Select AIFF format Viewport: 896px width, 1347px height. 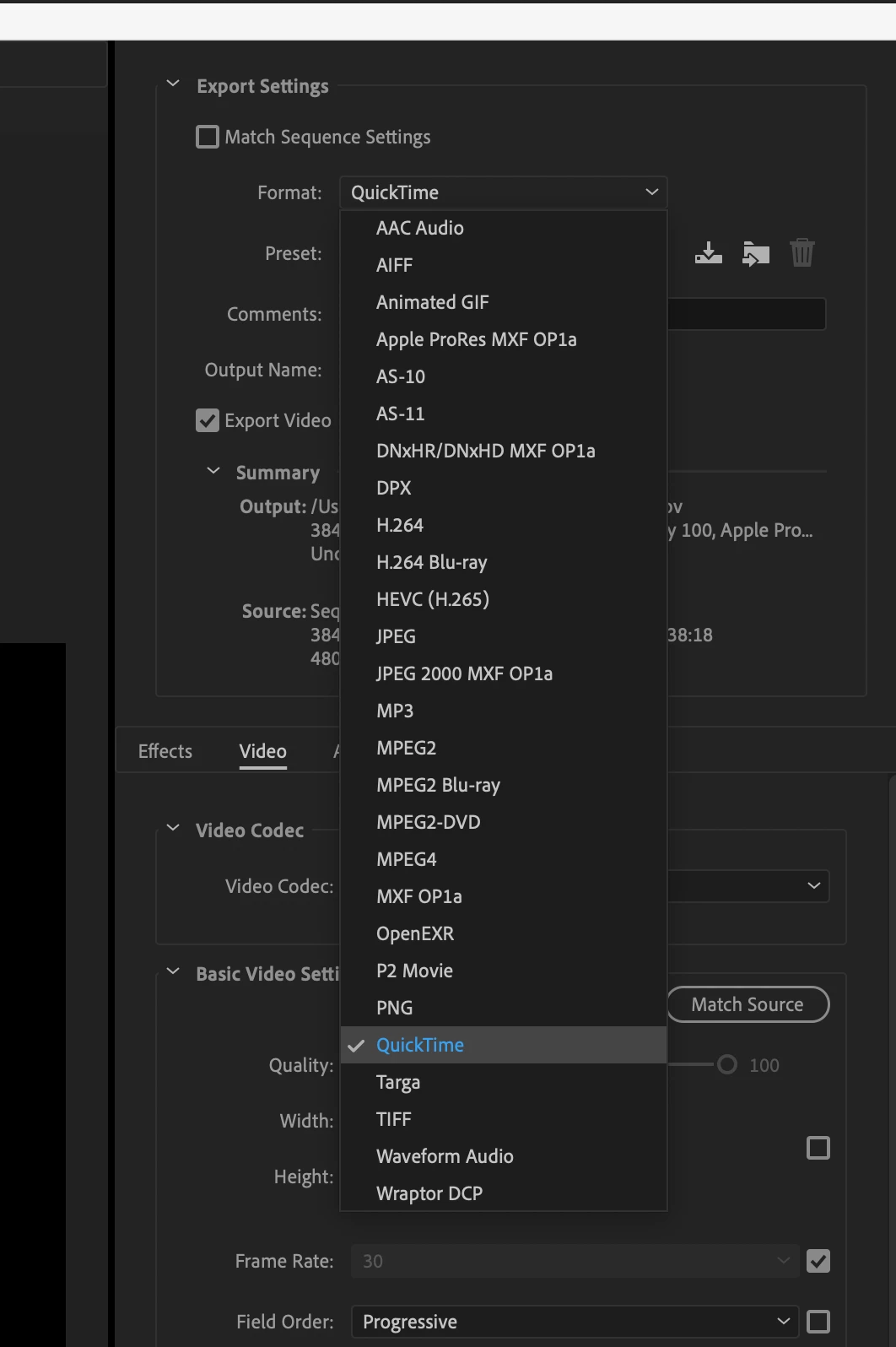(504, 265)
